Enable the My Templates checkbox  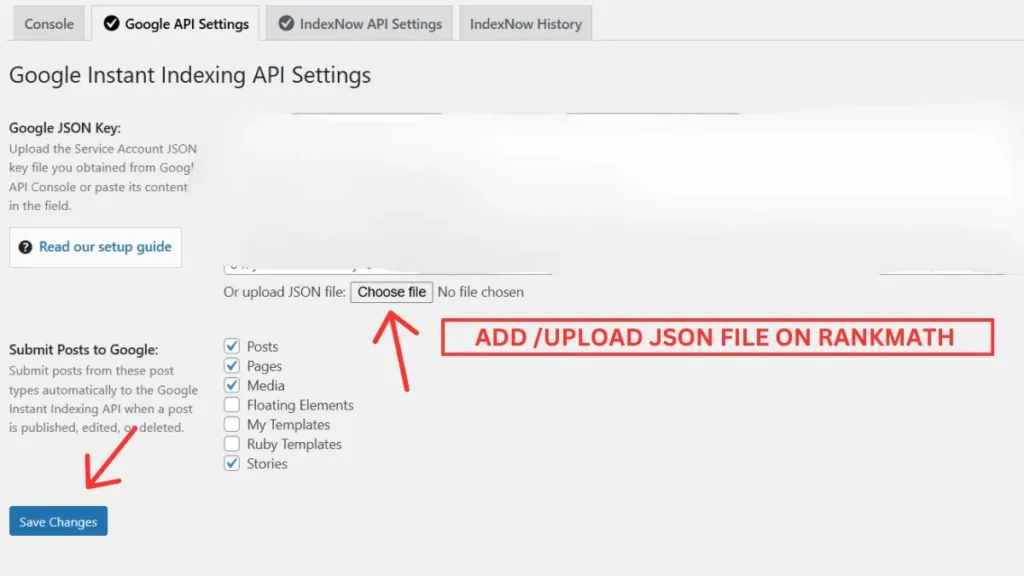click(x=232, y=424)
